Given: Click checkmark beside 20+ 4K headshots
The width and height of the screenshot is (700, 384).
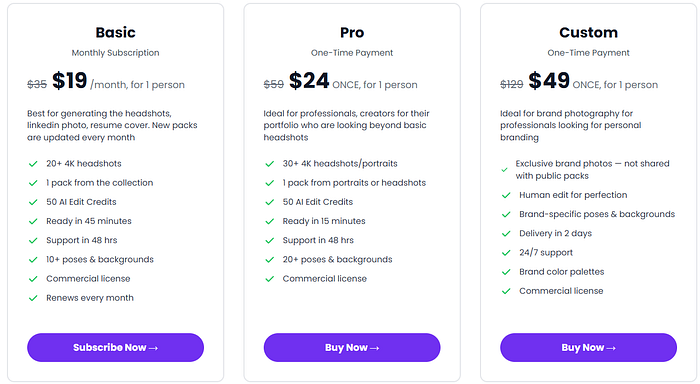Looking at the screenshot, I should pos(33,164).
